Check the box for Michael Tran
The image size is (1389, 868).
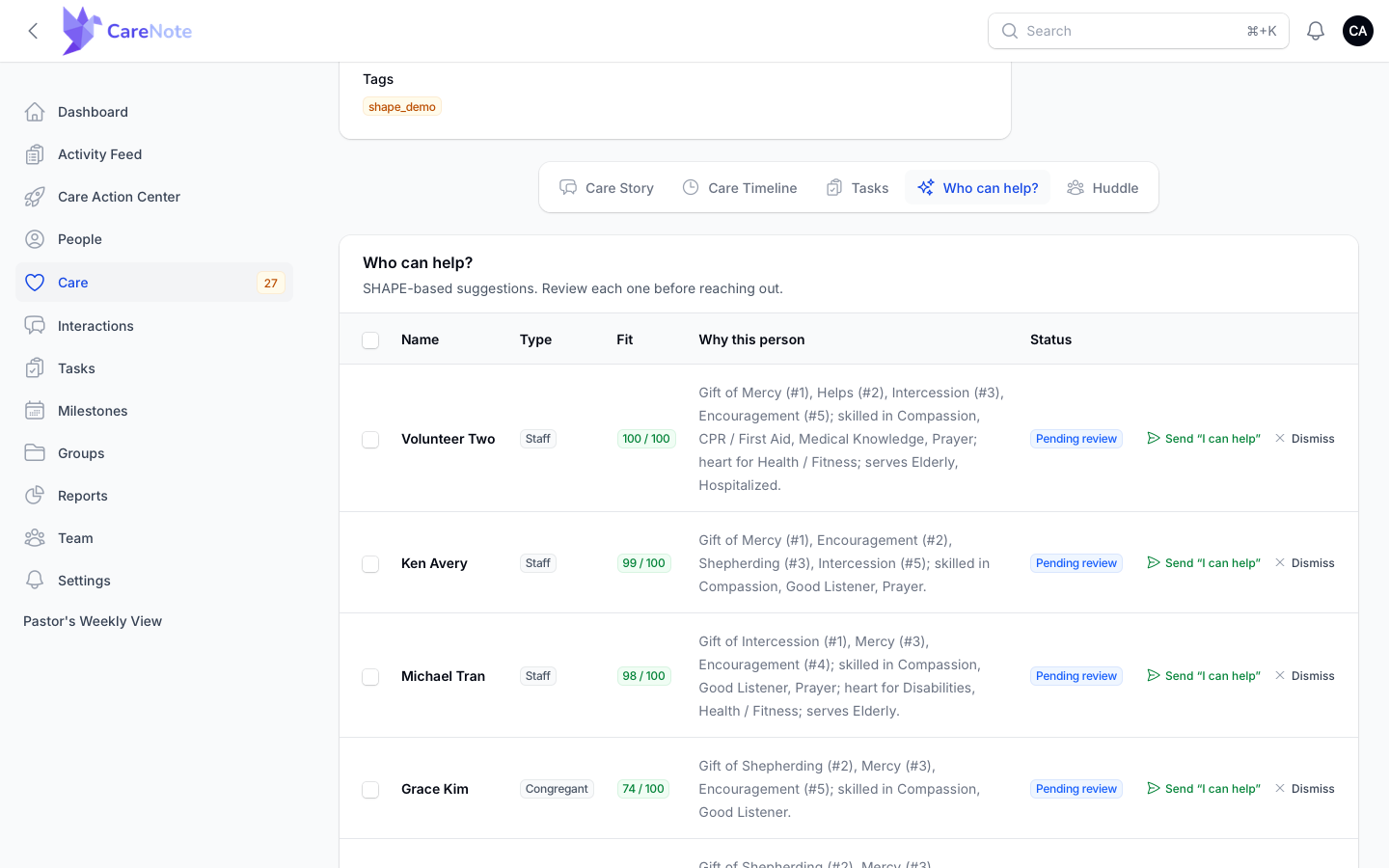tap(370, 677)
